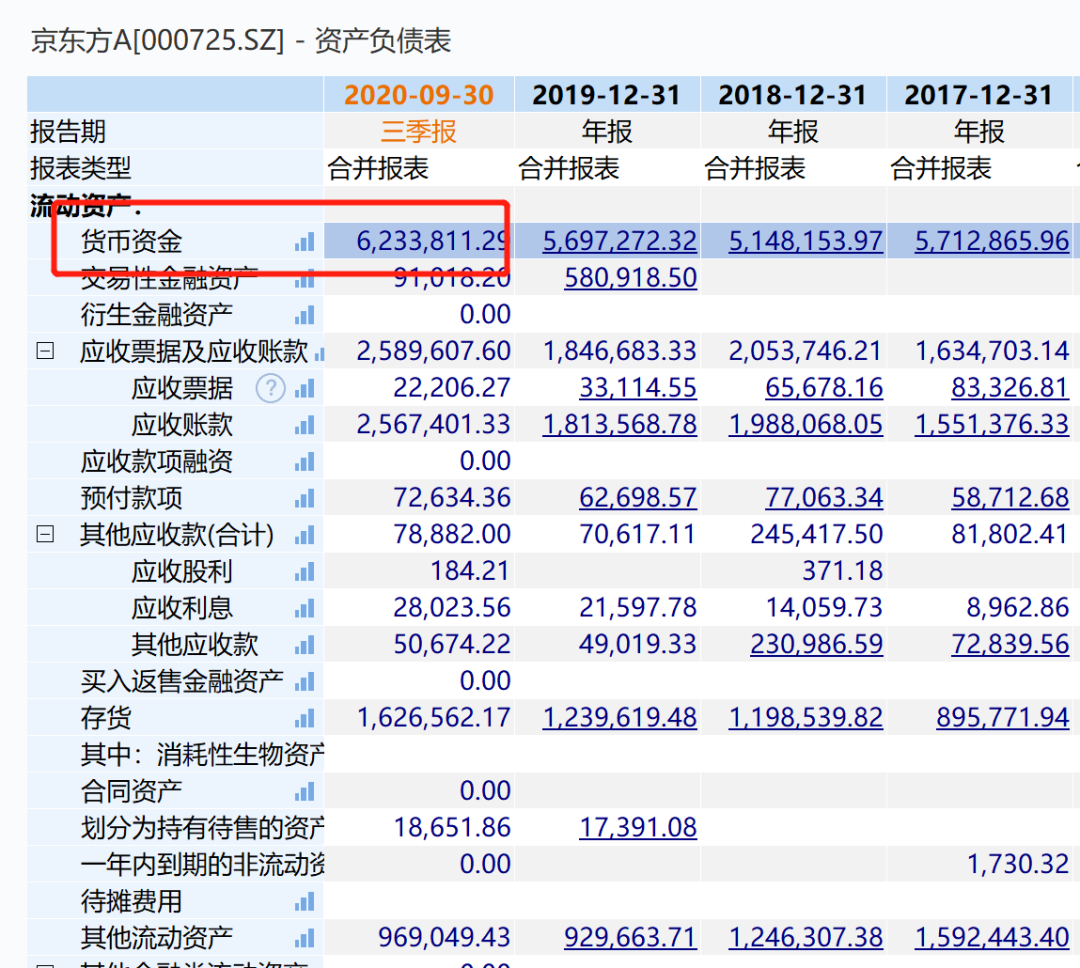The image size is (1080, 968).
Task: Select the 2020-09-30 column header
Action: 419,95
